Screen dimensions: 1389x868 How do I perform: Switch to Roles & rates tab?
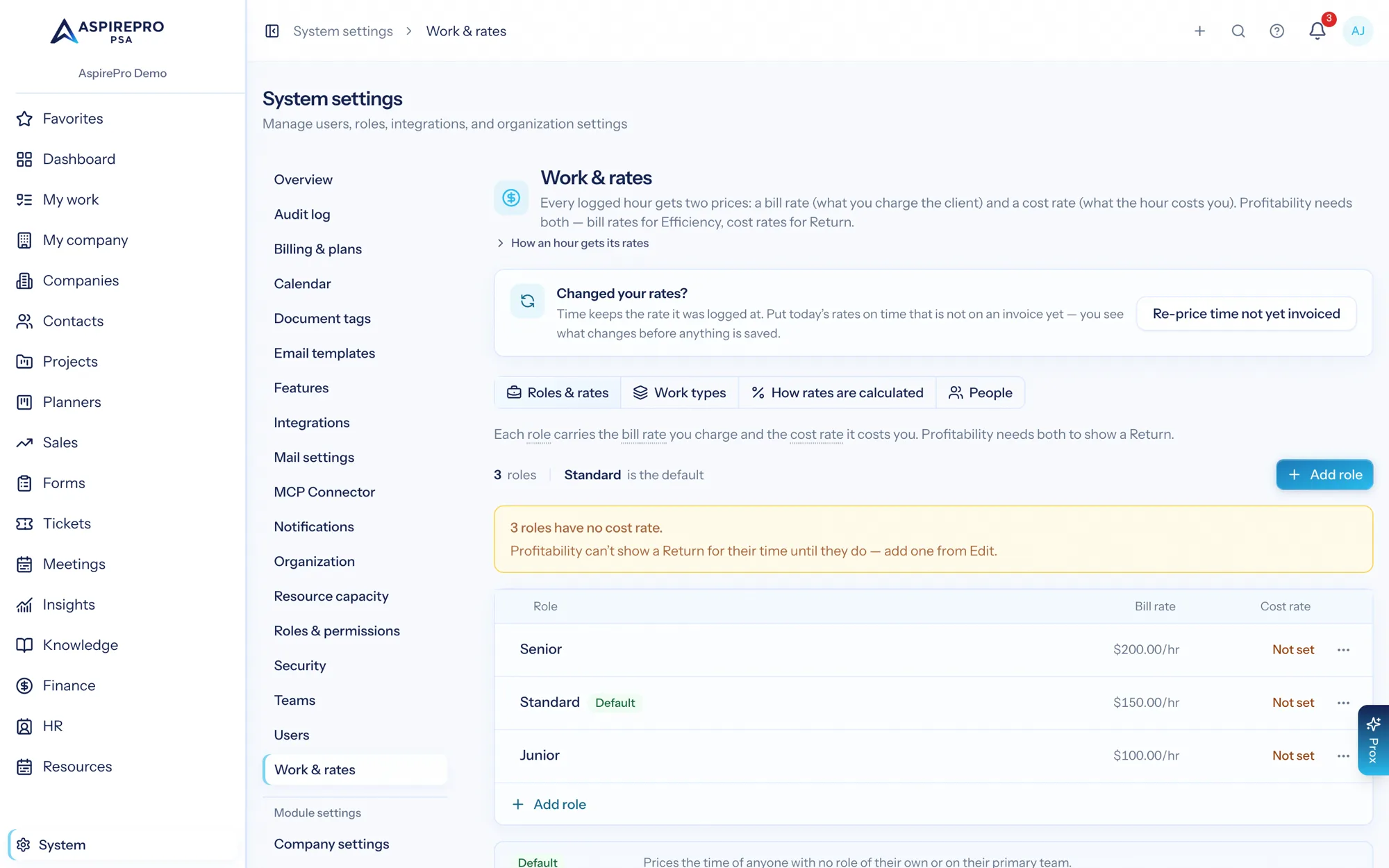click(x=558, y=393)
